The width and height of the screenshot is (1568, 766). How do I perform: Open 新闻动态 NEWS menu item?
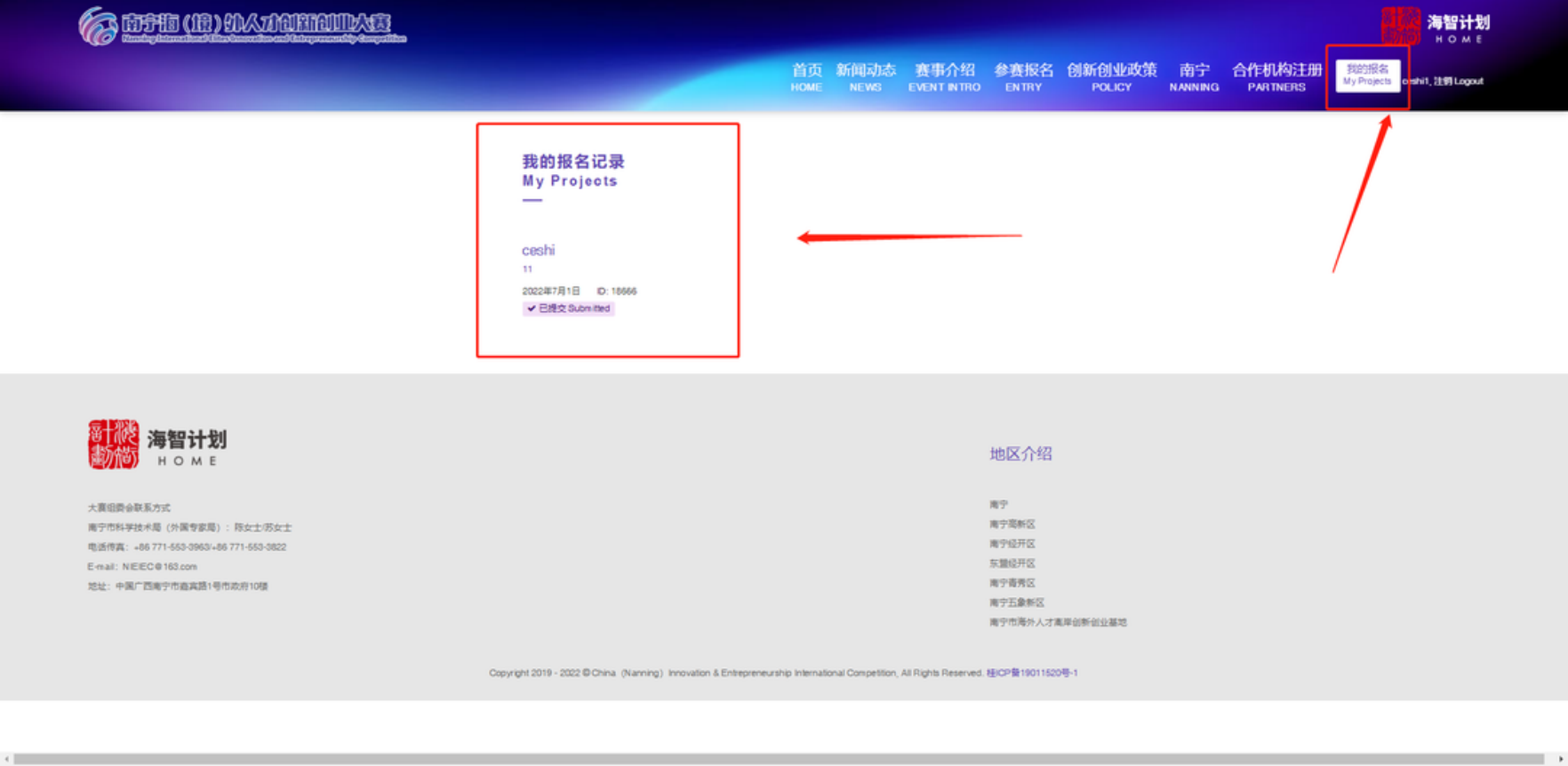(x=866, y=76)
